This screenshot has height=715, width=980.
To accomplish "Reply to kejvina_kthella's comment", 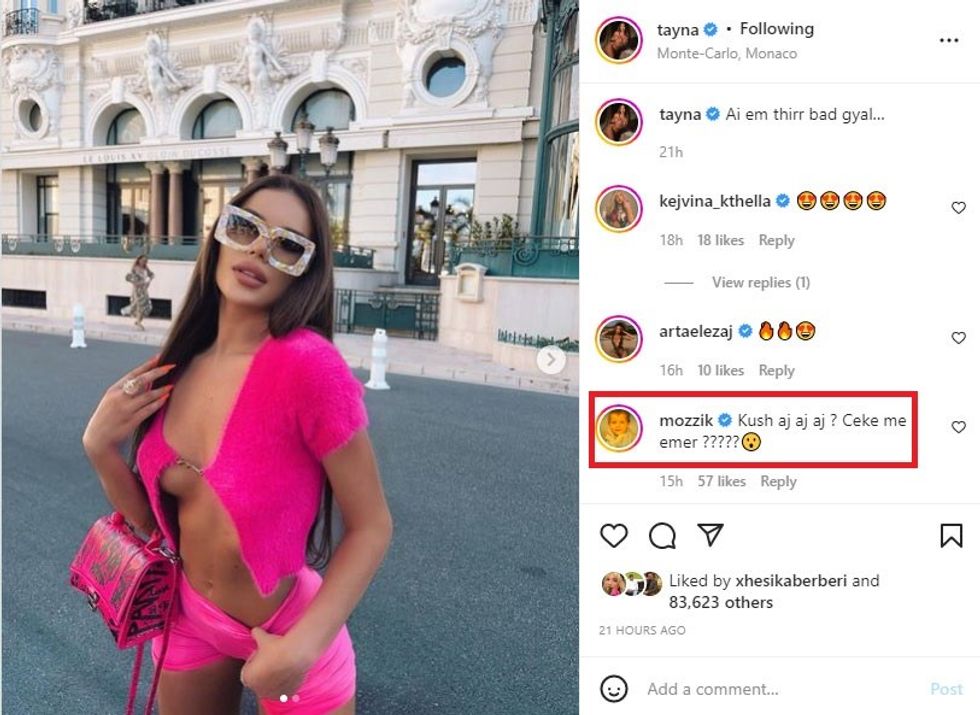I will point(776,241).
